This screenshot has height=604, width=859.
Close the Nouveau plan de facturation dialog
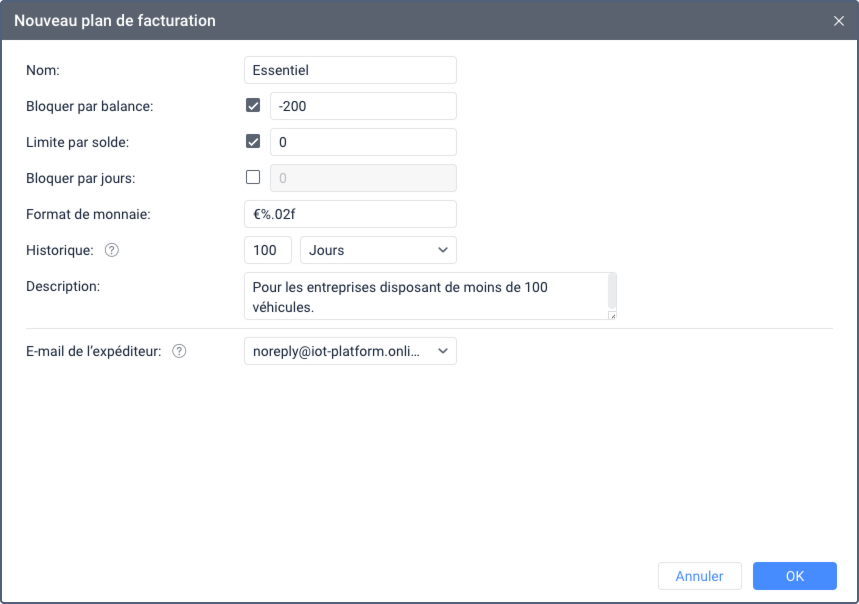pos(839,21)
